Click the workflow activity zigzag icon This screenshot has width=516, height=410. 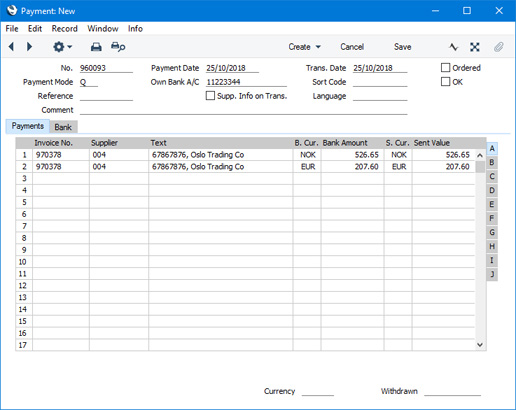coord(453,47)
